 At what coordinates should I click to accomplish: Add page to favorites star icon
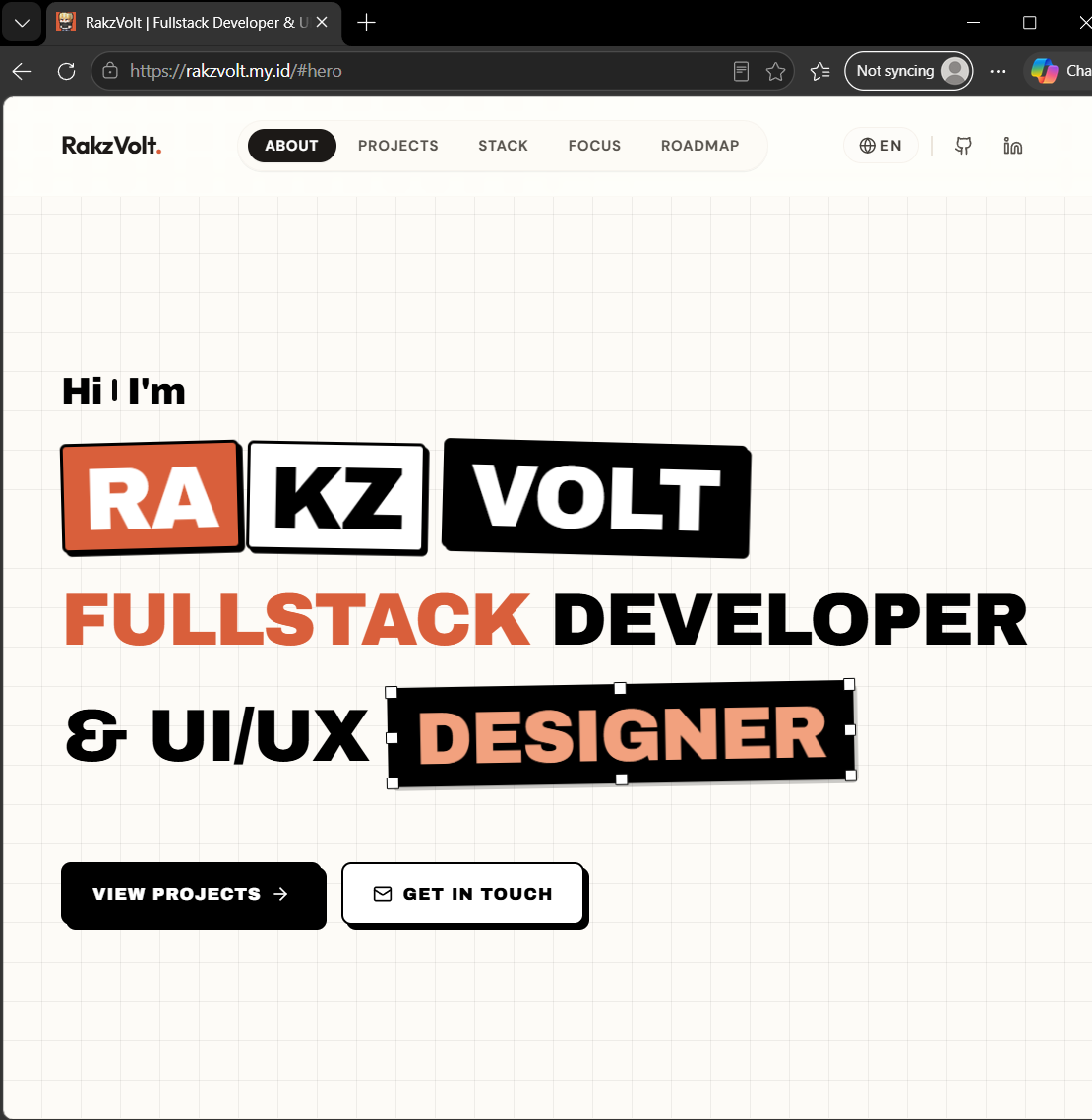[775, 71]
